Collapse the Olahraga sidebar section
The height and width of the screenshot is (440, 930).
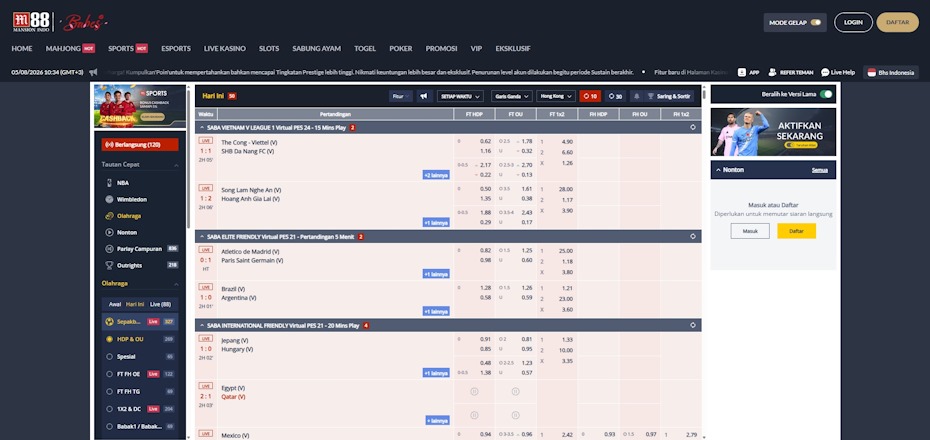tap(176, 284)
